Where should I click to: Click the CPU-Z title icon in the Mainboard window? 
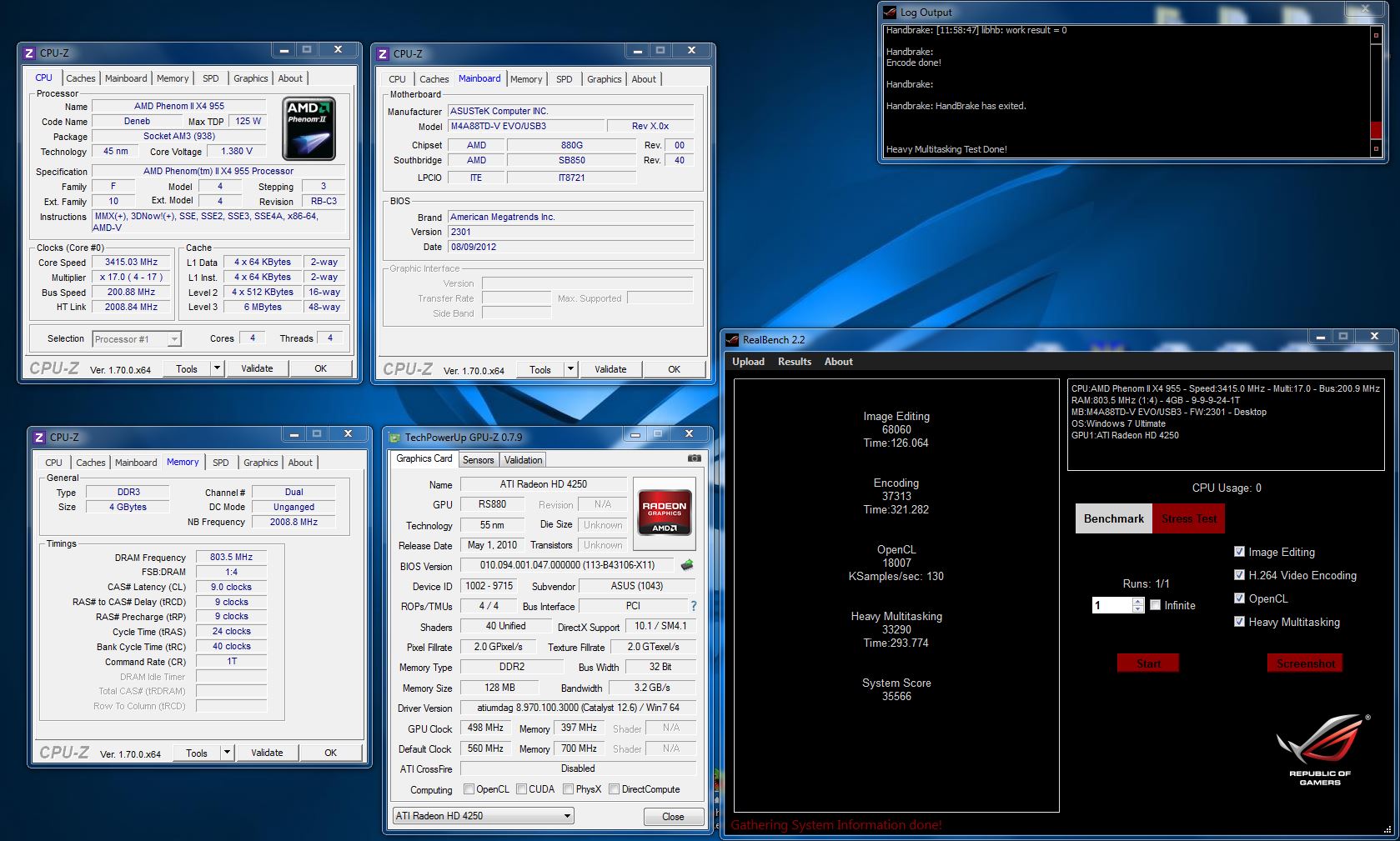click(x=383, y=53)
